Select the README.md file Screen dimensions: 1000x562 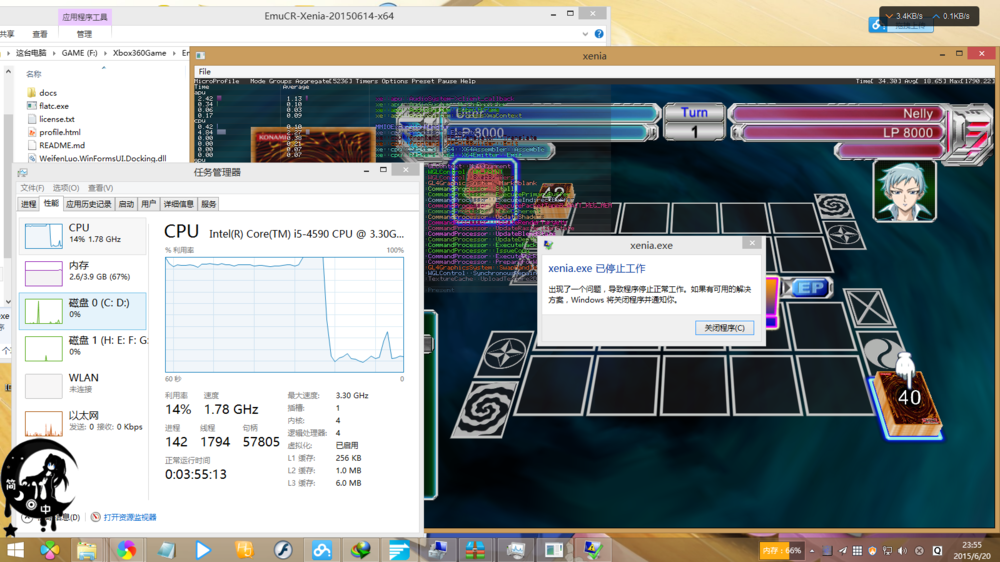pos(55,145)
